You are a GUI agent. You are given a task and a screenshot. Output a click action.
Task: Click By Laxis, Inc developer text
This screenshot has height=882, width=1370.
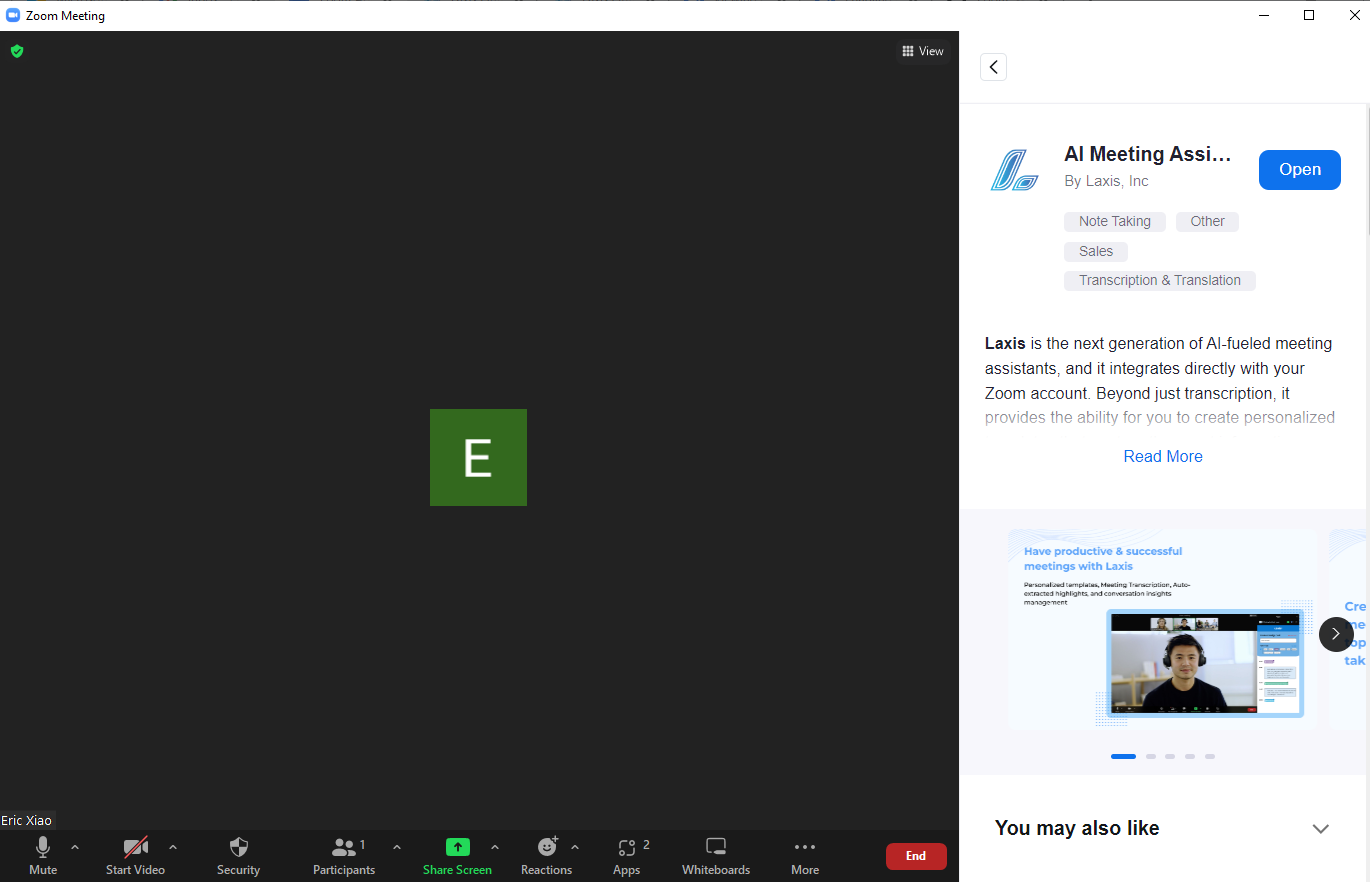pos(1106,181)
